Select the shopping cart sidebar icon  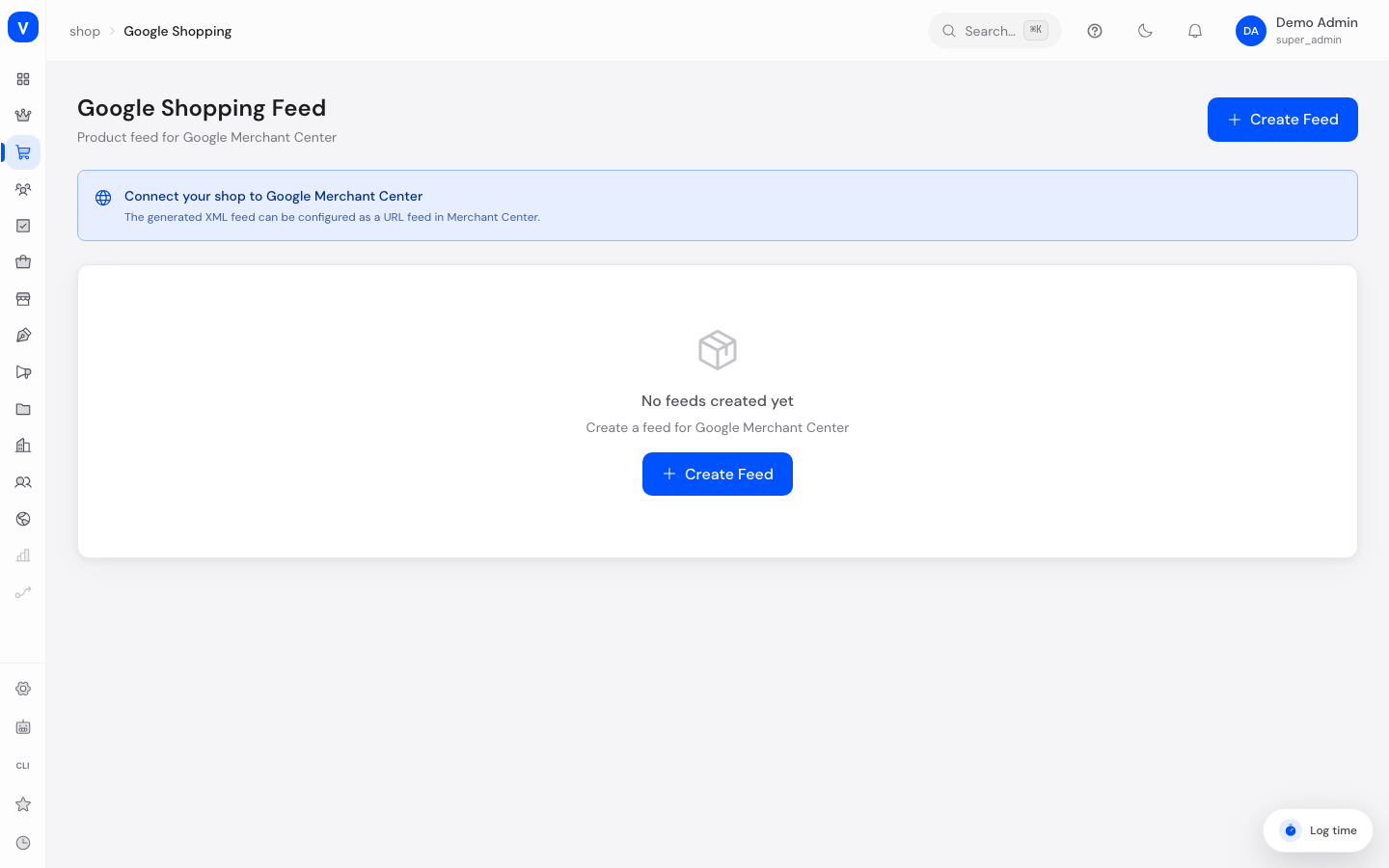tap(23, 152)
